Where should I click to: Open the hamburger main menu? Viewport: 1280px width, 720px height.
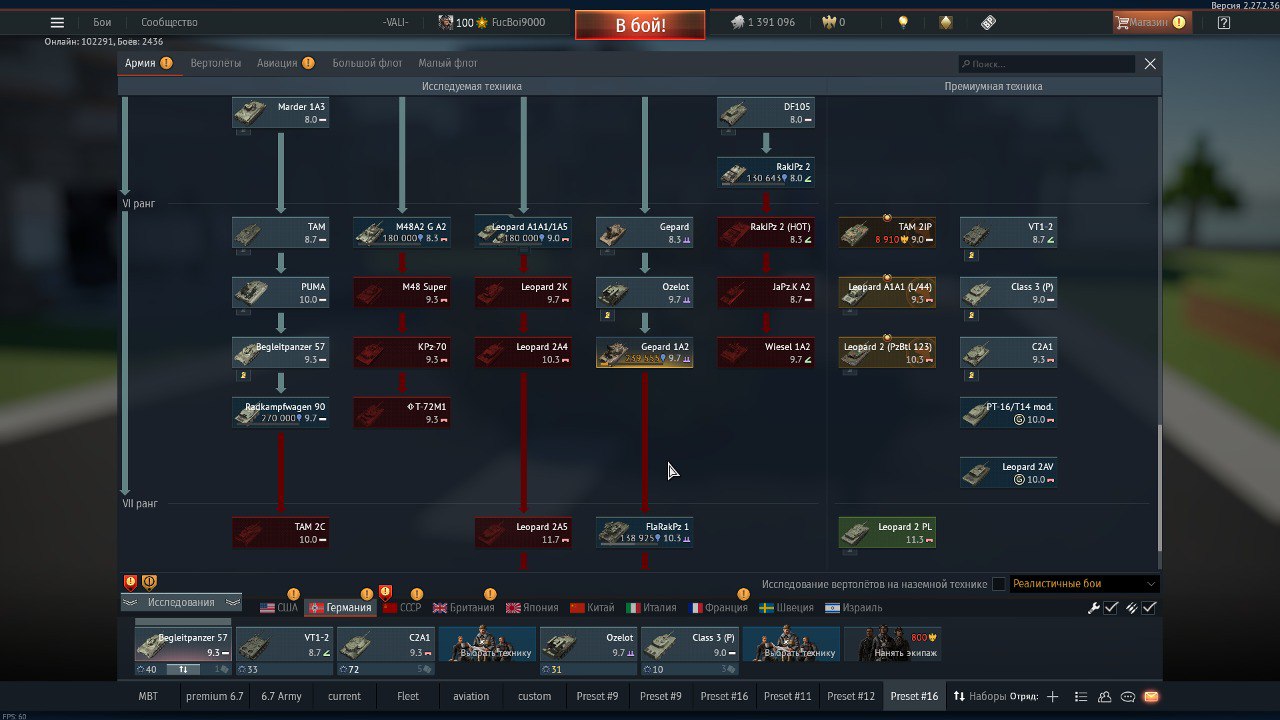(57, 22)
